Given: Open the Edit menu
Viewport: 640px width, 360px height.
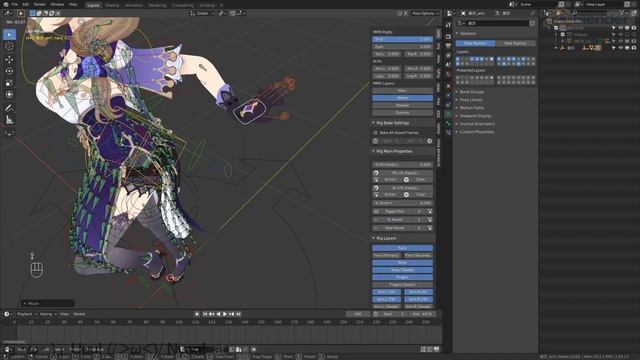Looking at the screenshot, I should pyautogui.click(x=26, y=4).
